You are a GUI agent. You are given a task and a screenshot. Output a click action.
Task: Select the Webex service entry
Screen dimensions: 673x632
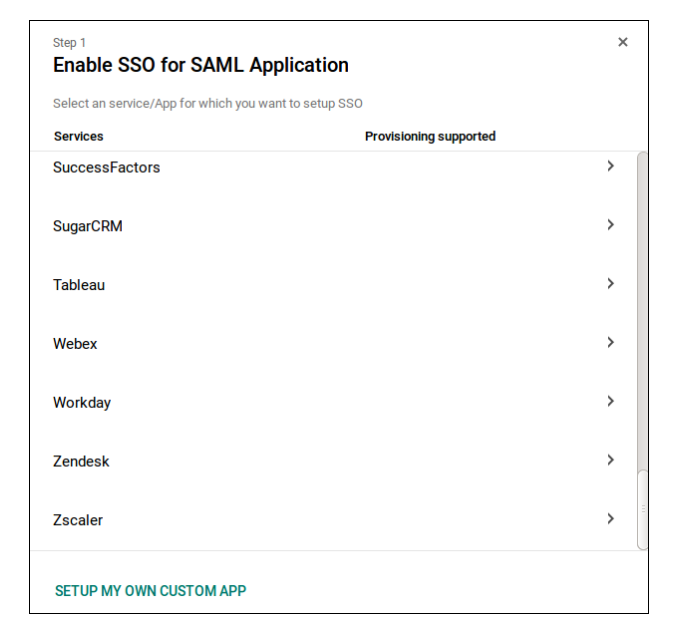tap(75, 344)
